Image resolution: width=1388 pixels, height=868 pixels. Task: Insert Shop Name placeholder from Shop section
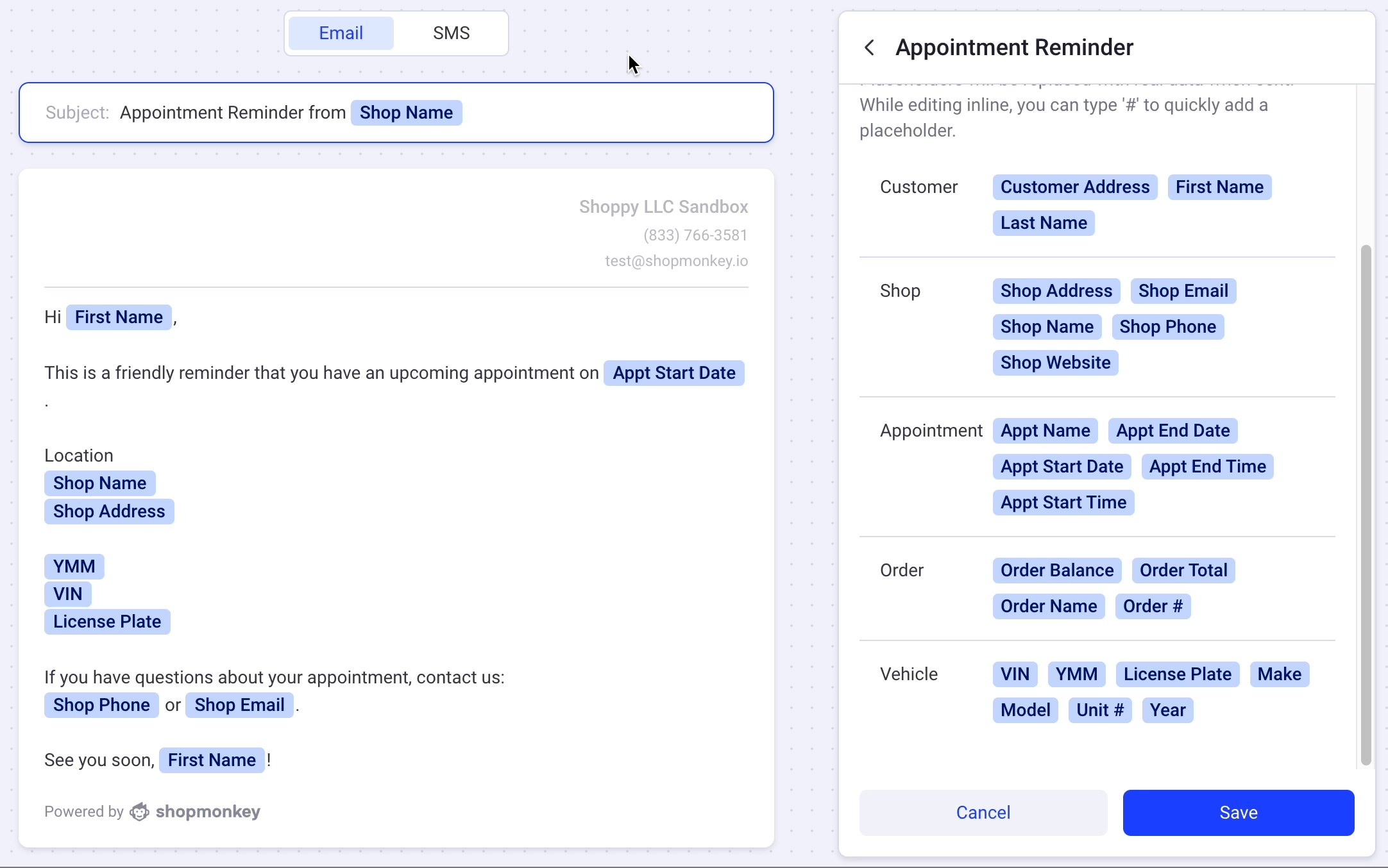1047,327
